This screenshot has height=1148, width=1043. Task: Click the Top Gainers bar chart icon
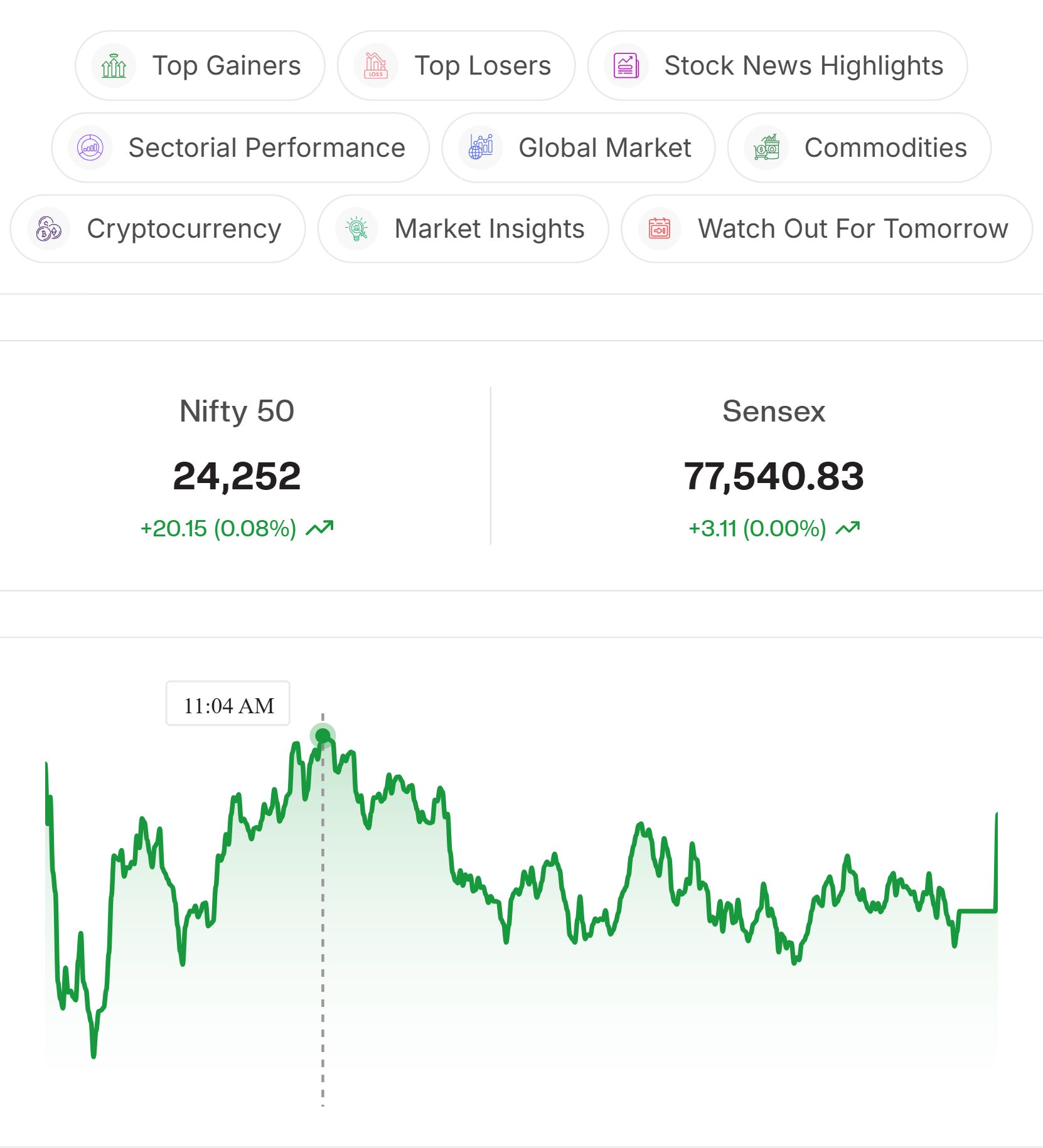[114, 66]
